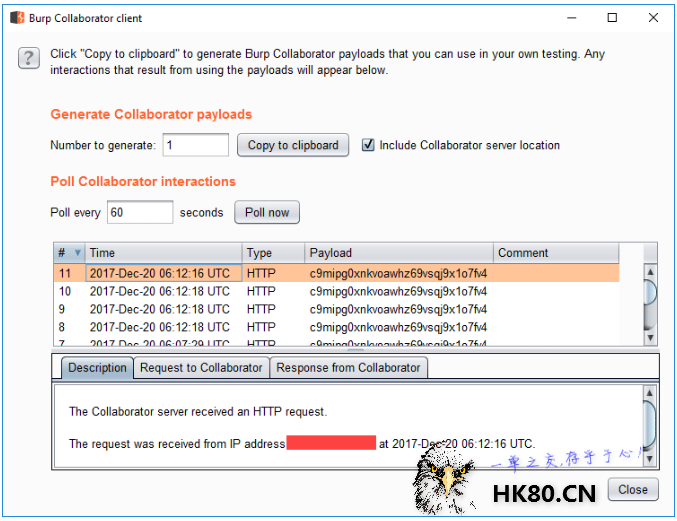Sort by the Payload column header
The width and height of the screenshot is (677, 521).
tap(399, 253)
